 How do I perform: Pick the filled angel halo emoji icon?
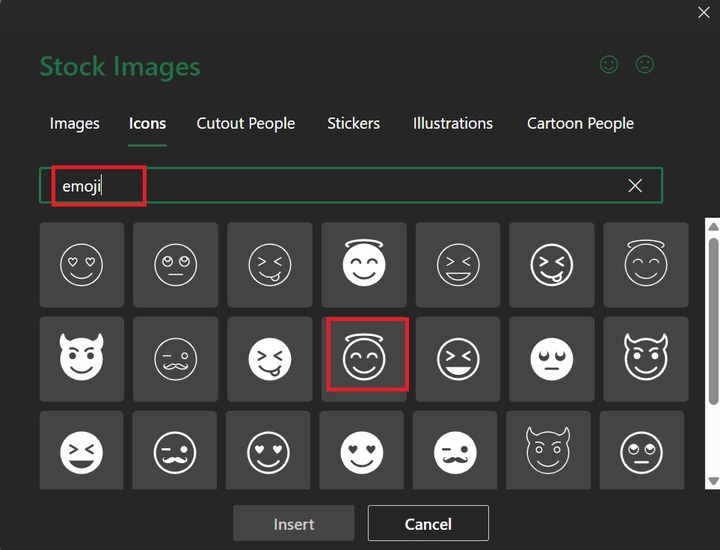coord(364,265)
